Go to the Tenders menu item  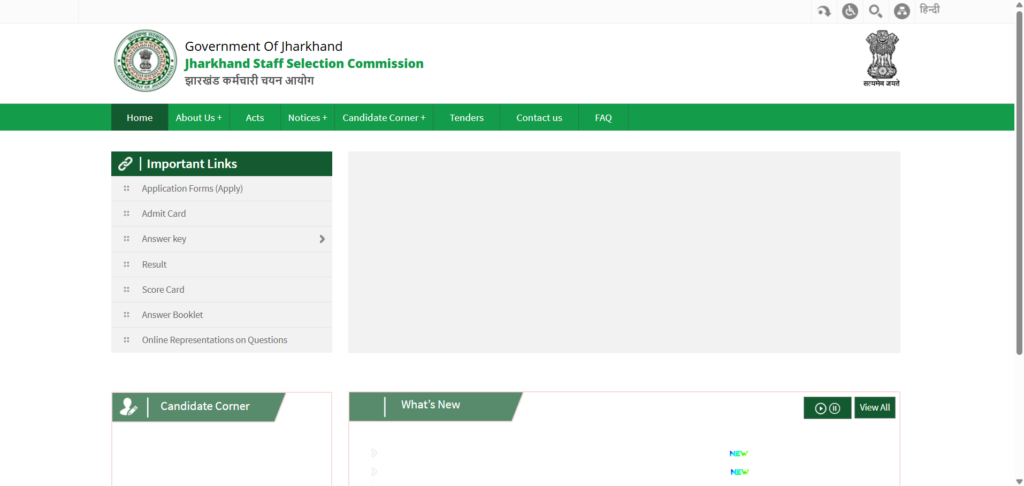466,118
